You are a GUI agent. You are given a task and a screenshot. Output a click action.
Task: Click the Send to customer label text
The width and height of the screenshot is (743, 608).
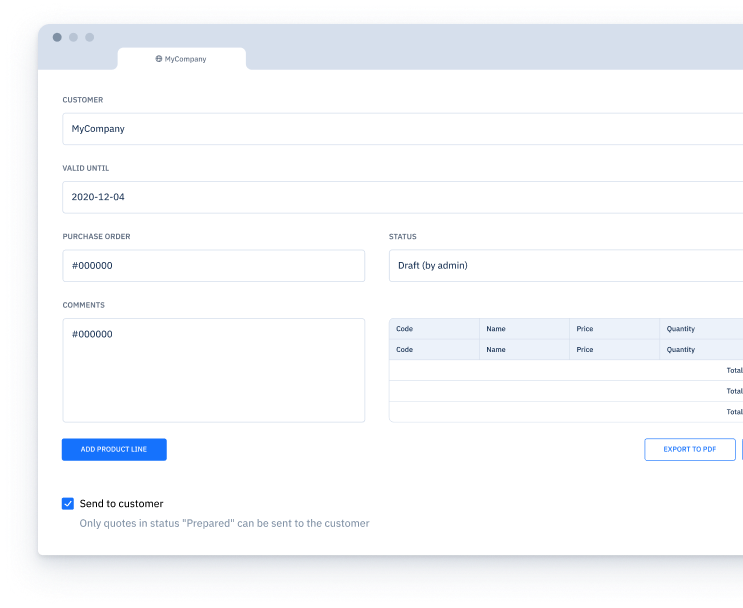point(121,504)
